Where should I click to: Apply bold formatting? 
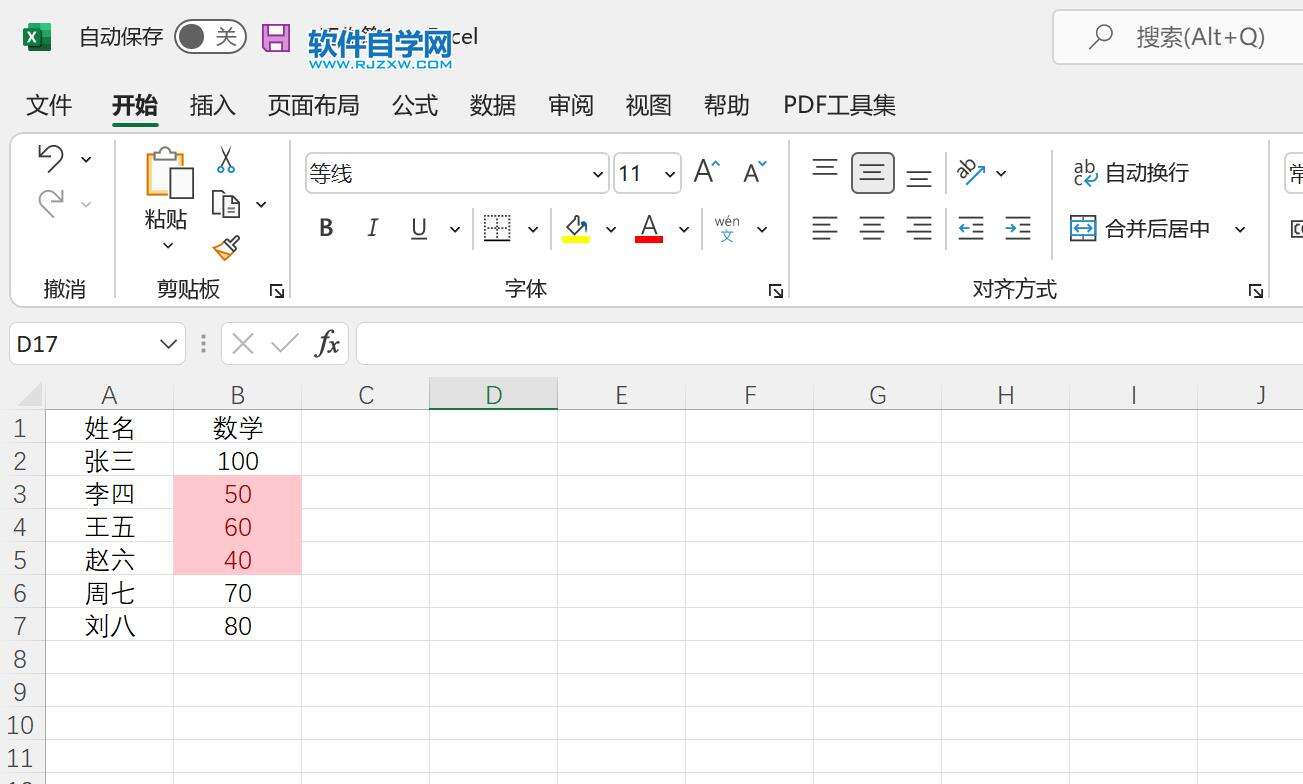pyautogui.click(x=325, y=228)
